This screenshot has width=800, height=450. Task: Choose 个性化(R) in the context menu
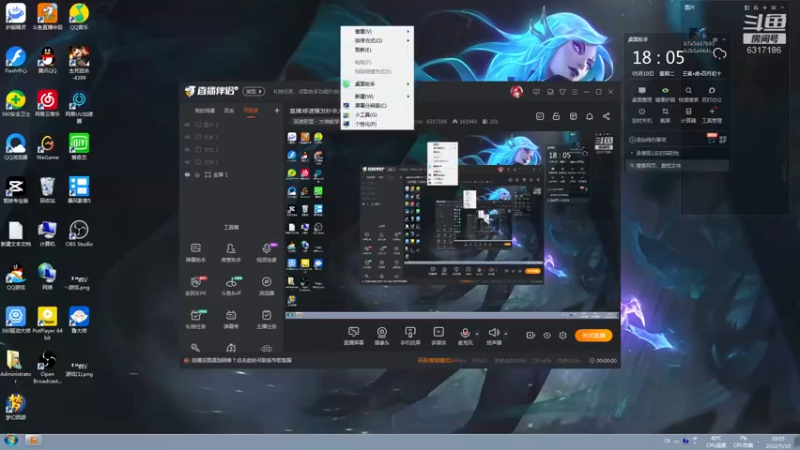tap(378, 124)
